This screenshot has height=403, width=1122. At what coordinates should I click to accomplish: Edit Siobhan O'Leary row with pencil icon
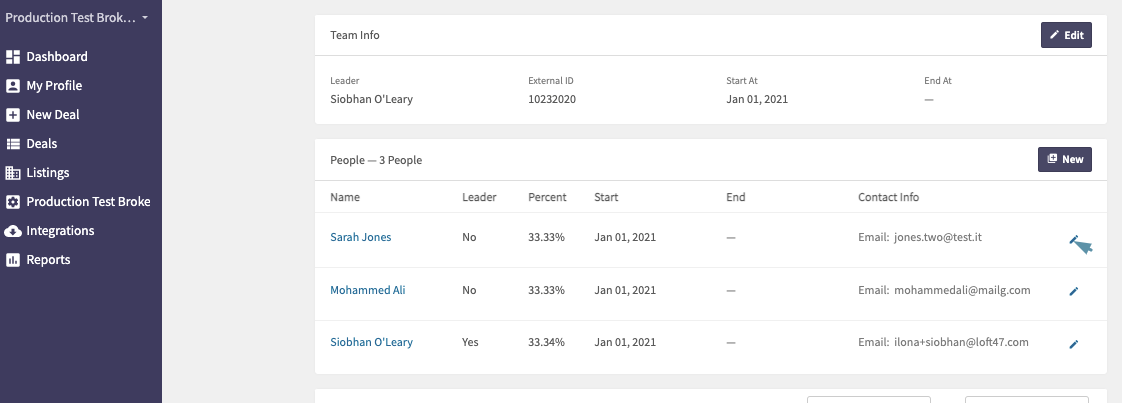pyautogui.click(x=1073, y=344)
